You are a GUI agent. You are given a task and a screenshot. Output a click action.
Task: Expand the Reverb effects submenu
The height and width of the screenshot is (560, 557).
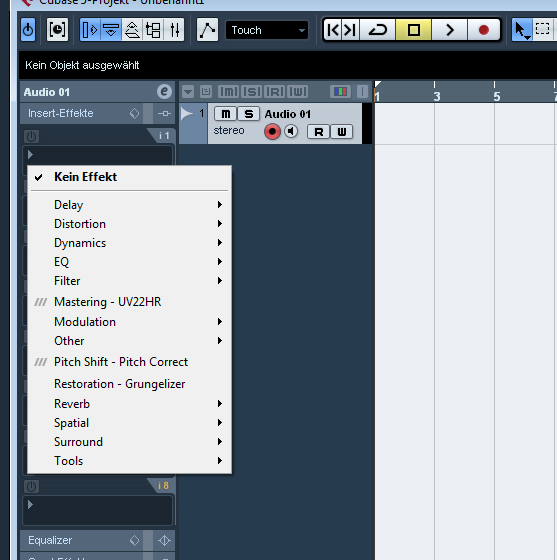[129, 404]
